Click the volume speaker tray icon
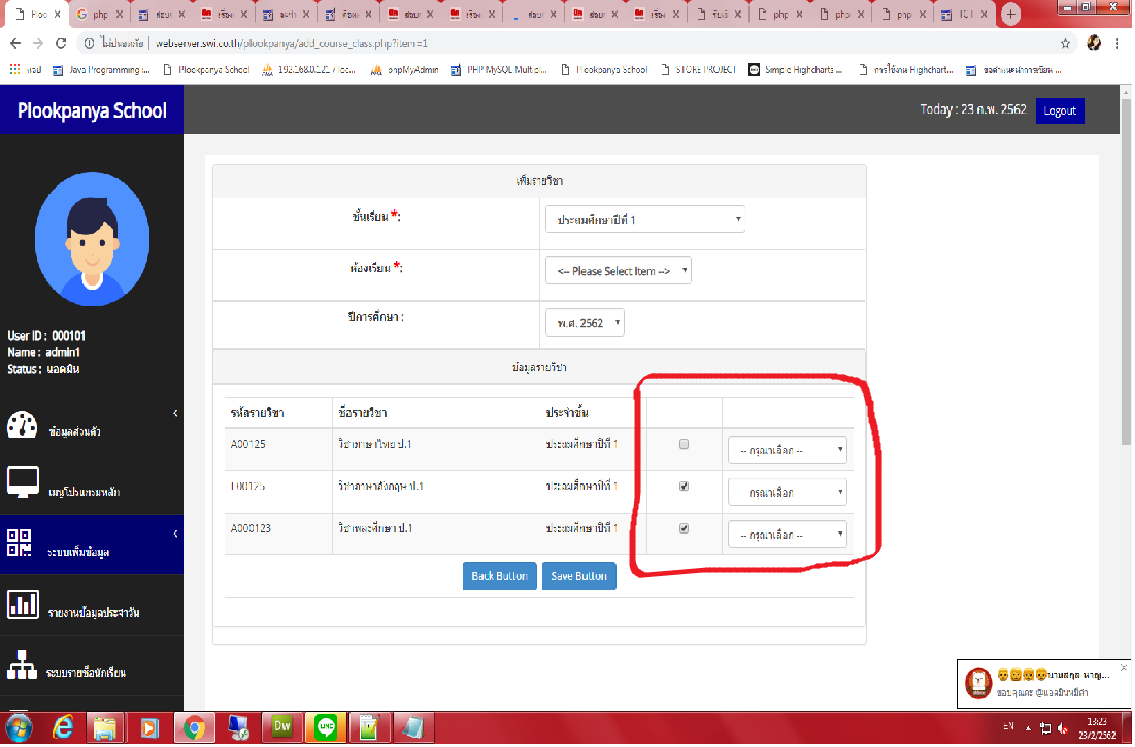Image resolution: width=1135 pixels, height=747 pixels. 1063,728
